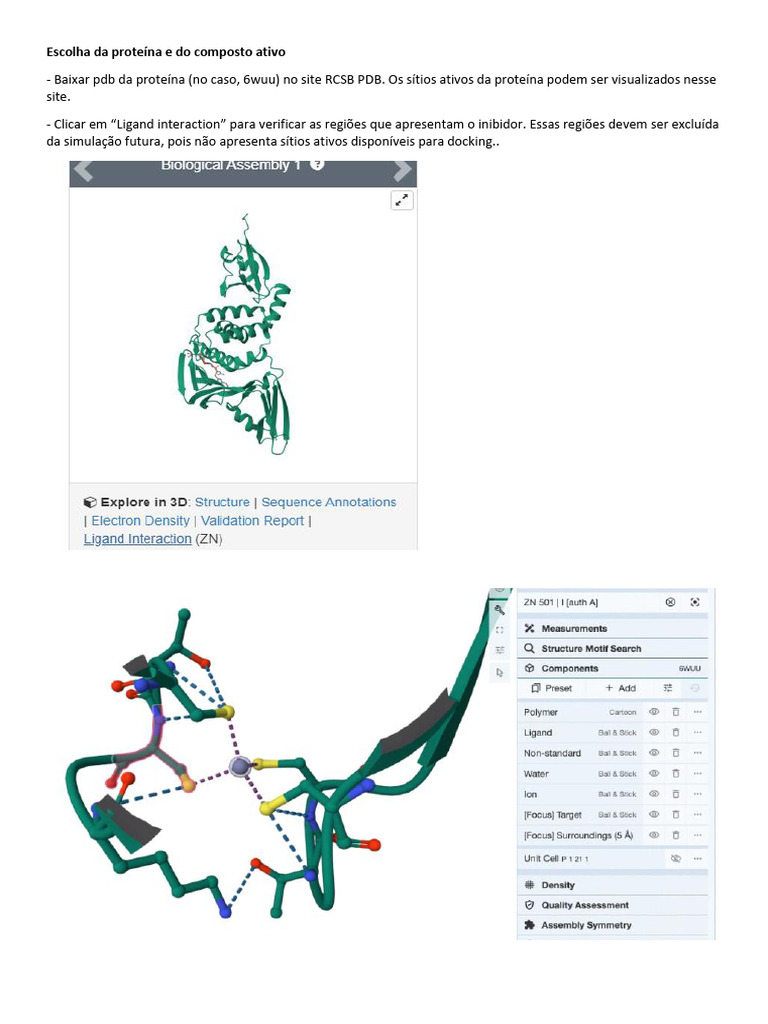The width and height of the screenshot is (768, 1024).
Task: Delete the Polymer component
Action: tap(676, 712)
